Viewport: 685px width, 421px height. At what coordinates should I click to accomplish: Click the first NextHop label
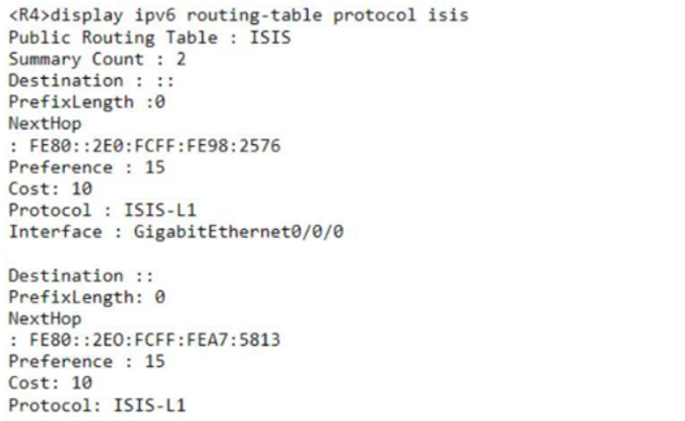point(45,124)
